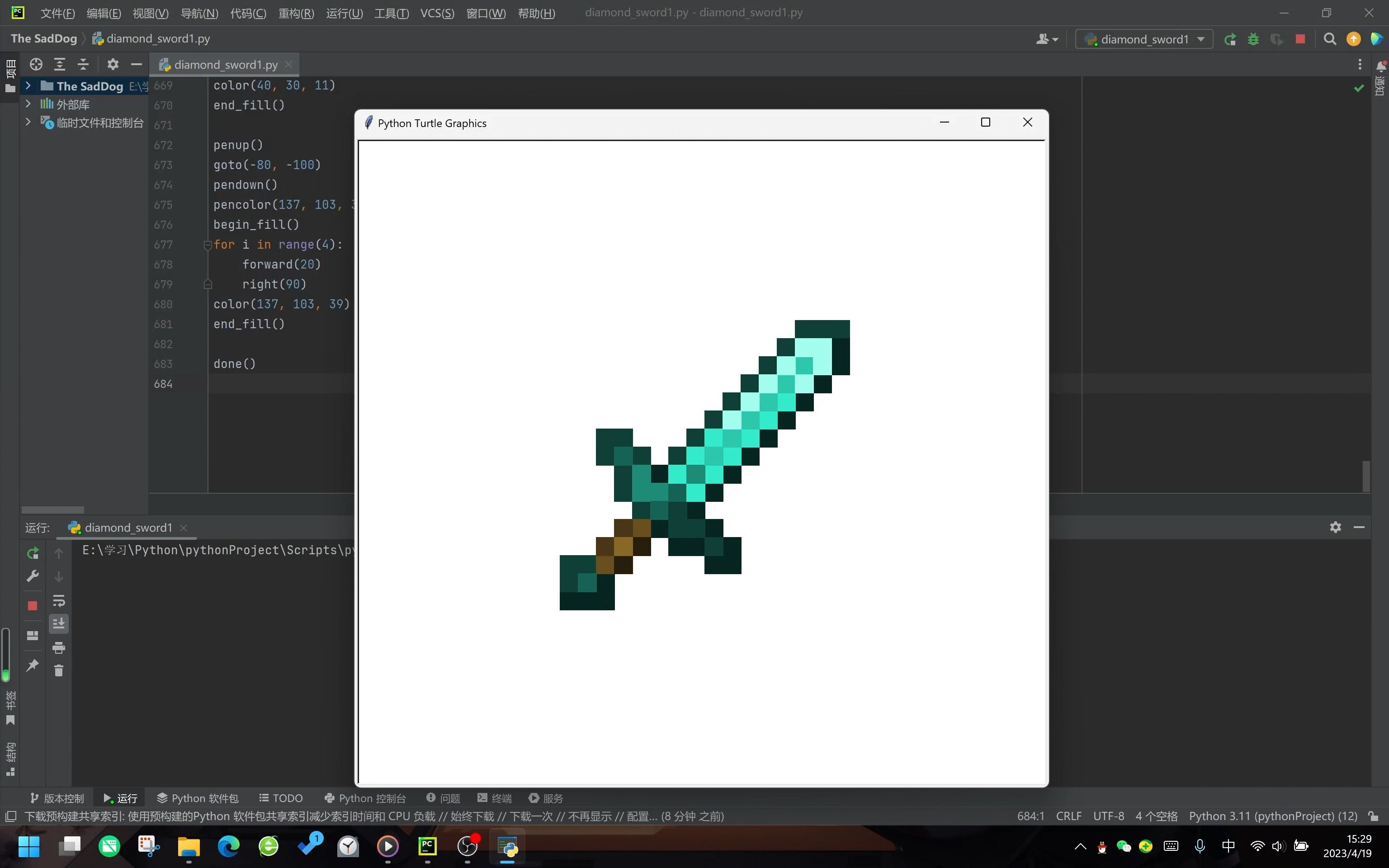Click the green inspection checkmark
This screenshot has height=868, width=1389.
click(x=1359, y=89)
